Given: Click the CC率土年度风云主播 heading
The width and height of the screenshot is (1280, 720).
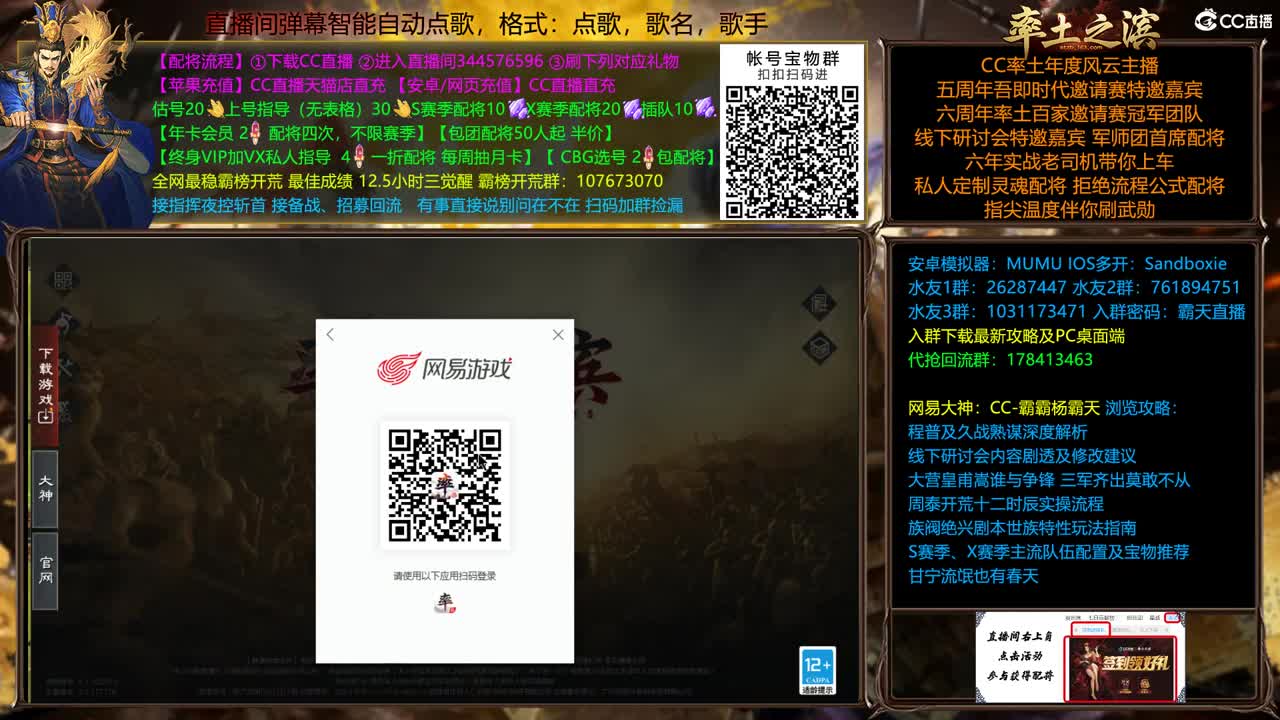Looking at the screenshot, I should 1069,66.
